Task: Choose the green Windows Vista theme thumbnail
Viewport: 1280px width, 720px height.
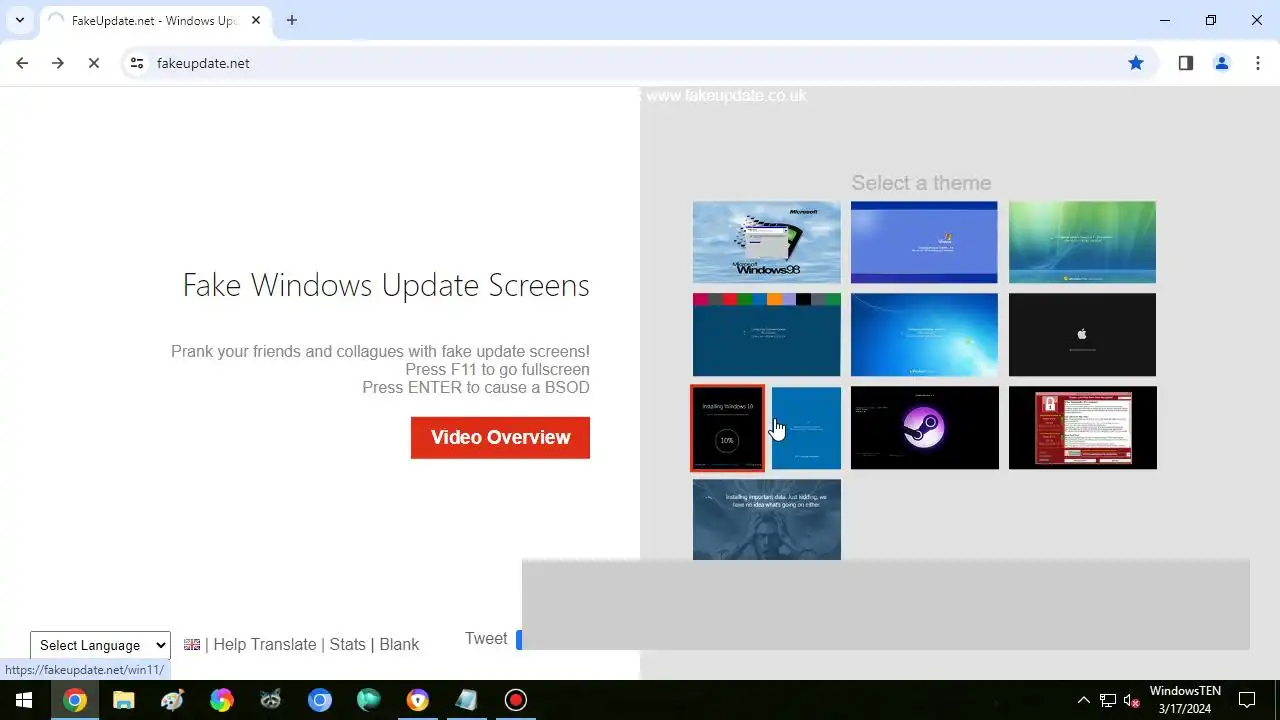Action: (1082, 242)
